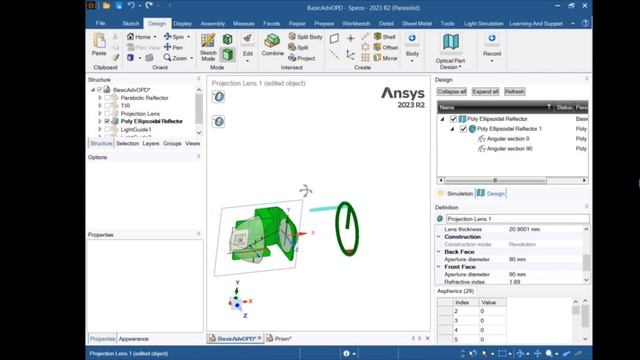
Task: Click the zoom magnifier in status bar
Action: coord(549,353)
